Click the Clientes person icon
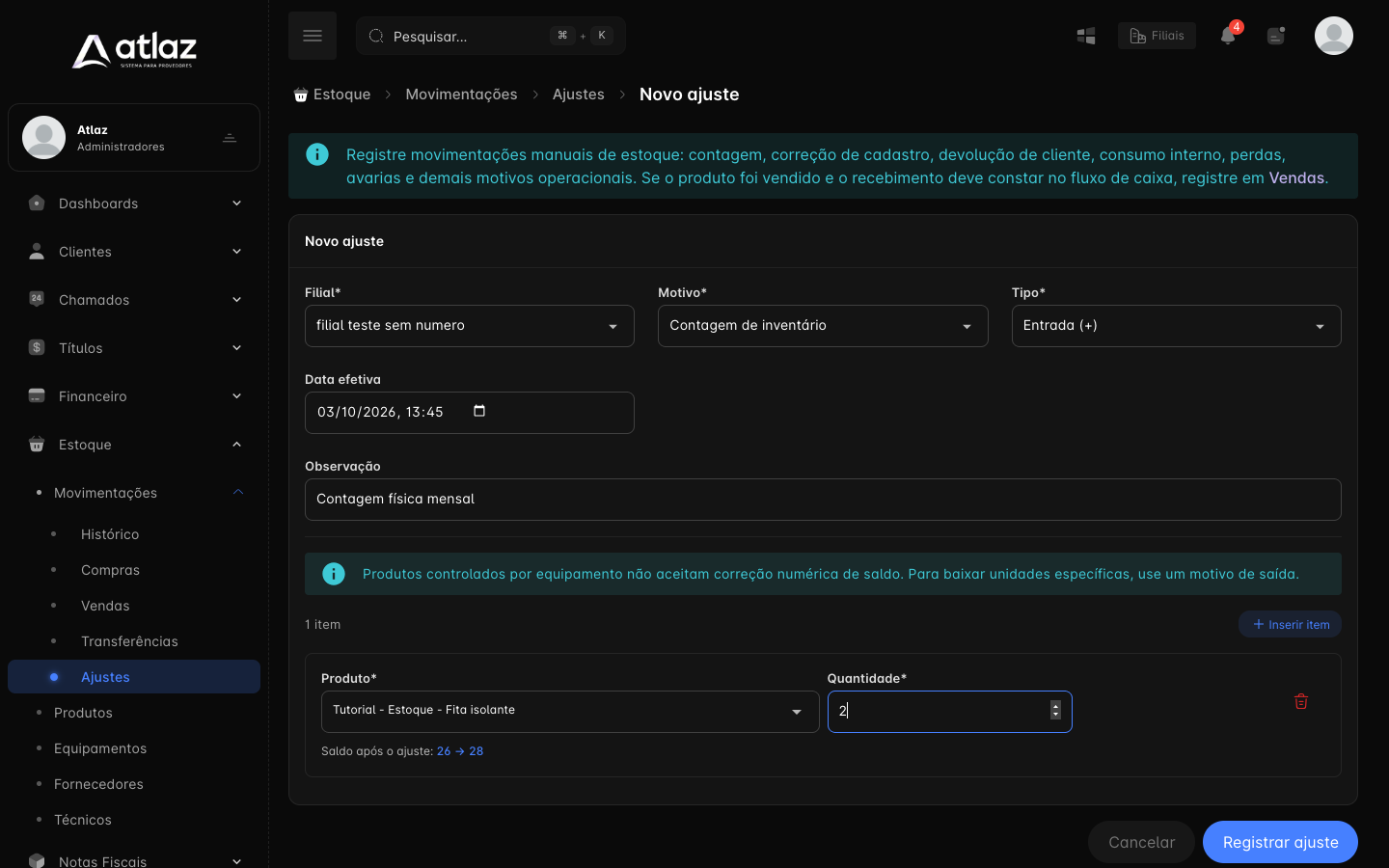 (37, 252)
